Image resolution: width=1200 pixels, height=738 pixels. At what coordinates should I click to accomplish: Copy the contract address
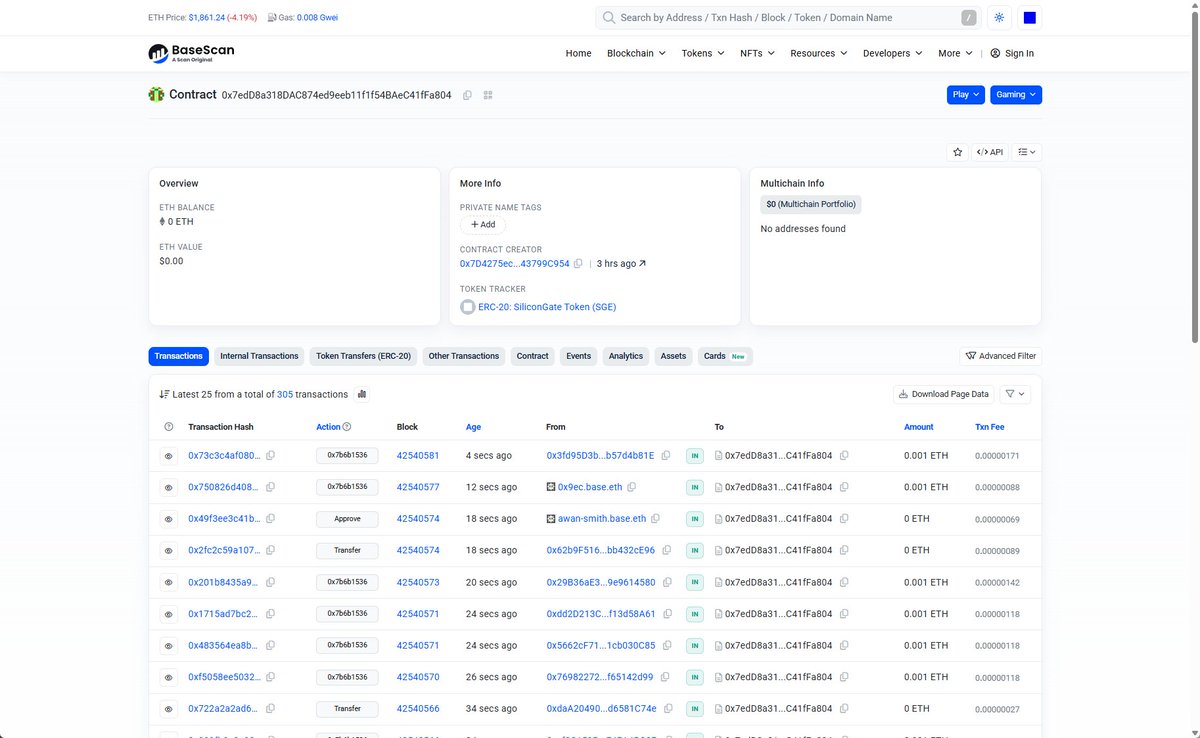point(467,95)
